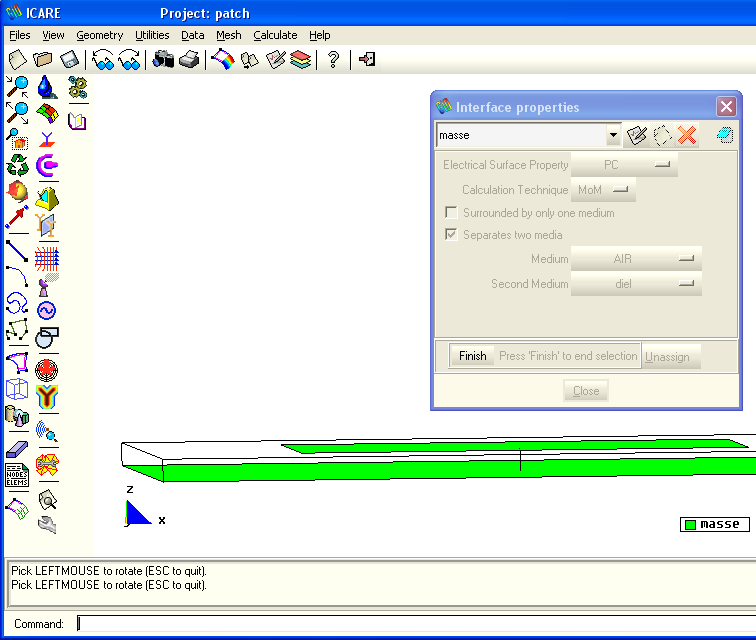Click the zoom frame house icon
This screenshot has width=756, height=640.
(x=17, y=139)
